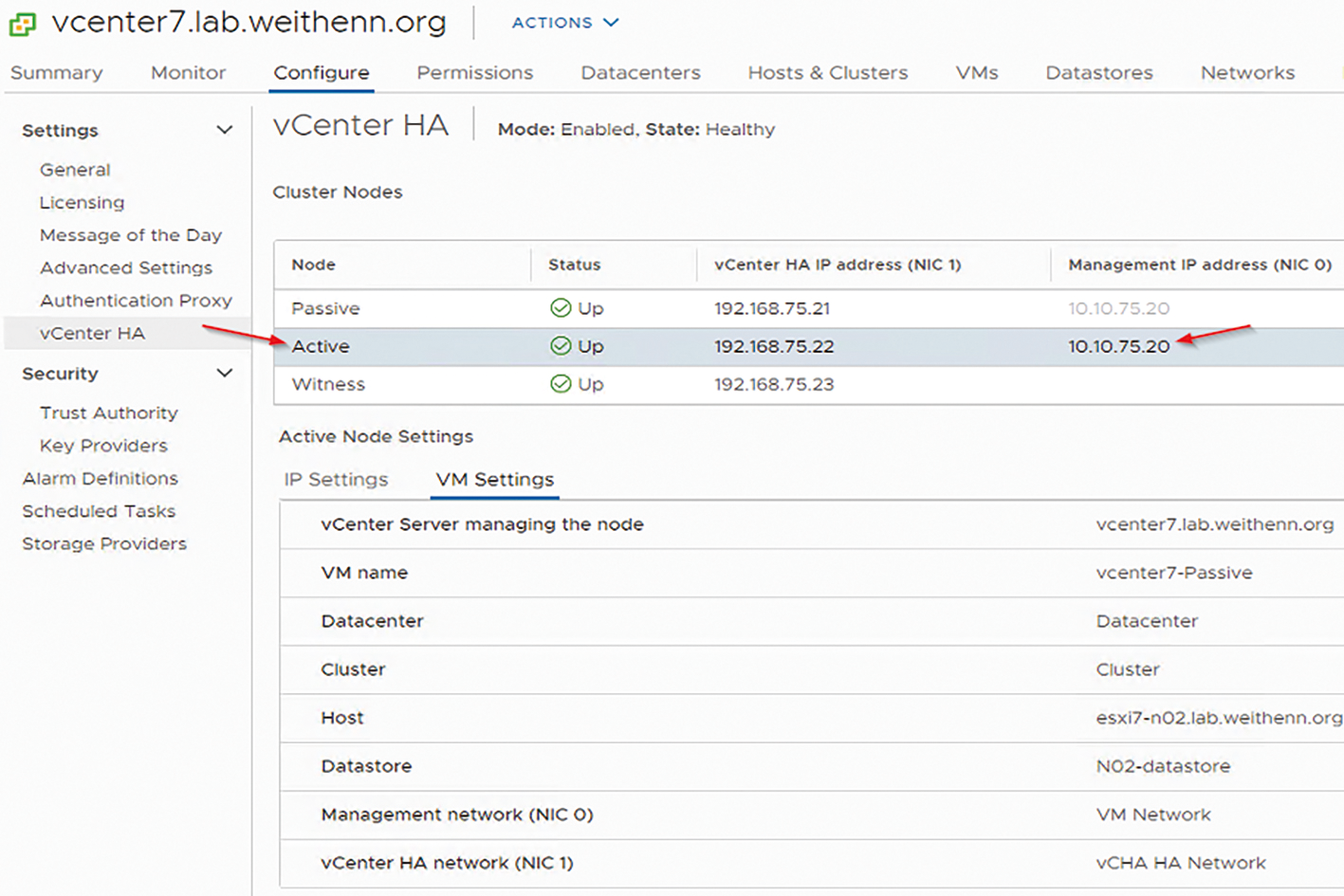Click the vCenter server icon beside the title
The width and height of the screenshot is (1344, 896).
click(x=23, y=23)
